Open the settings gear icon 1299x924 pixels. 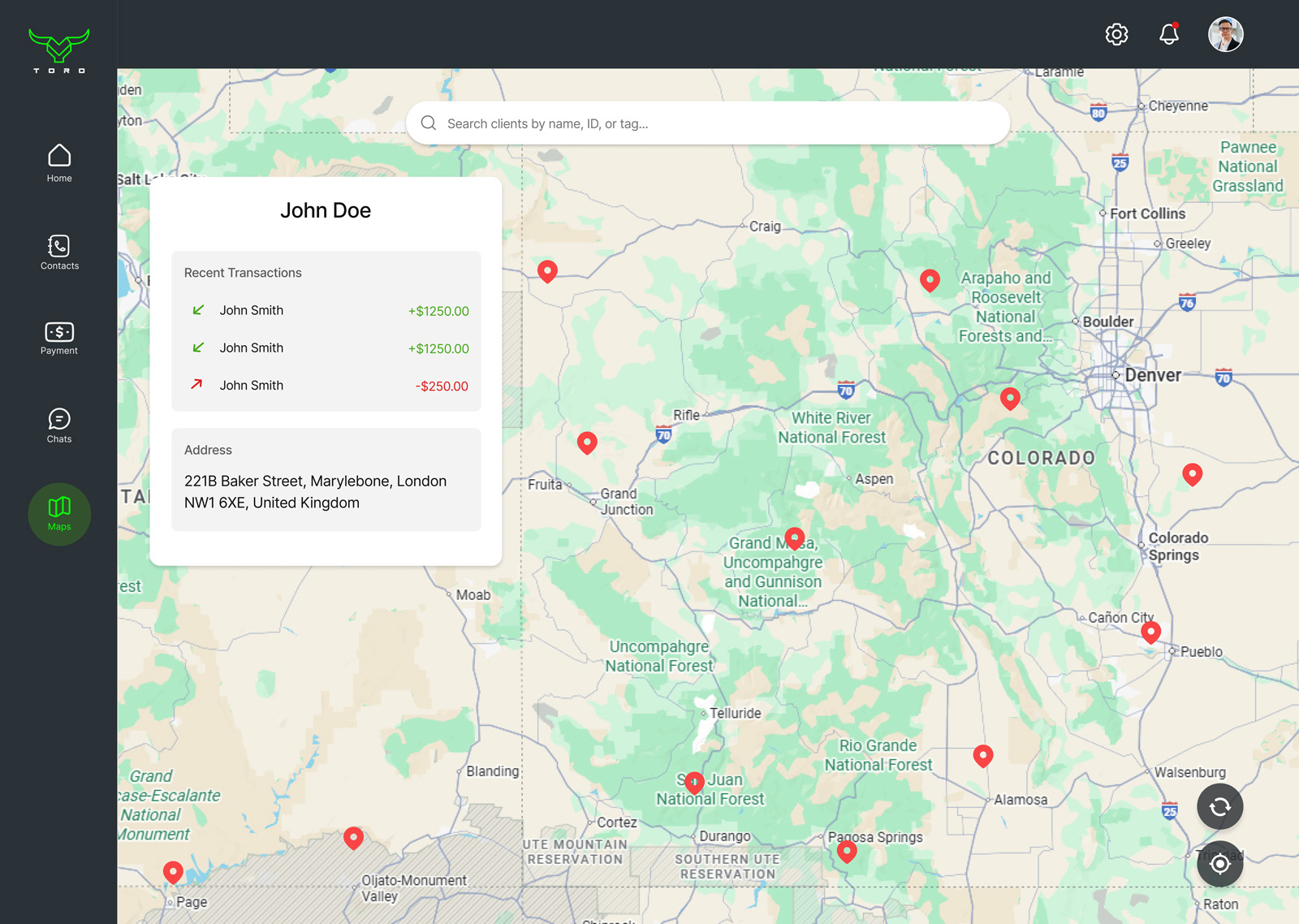point(1116,34)
